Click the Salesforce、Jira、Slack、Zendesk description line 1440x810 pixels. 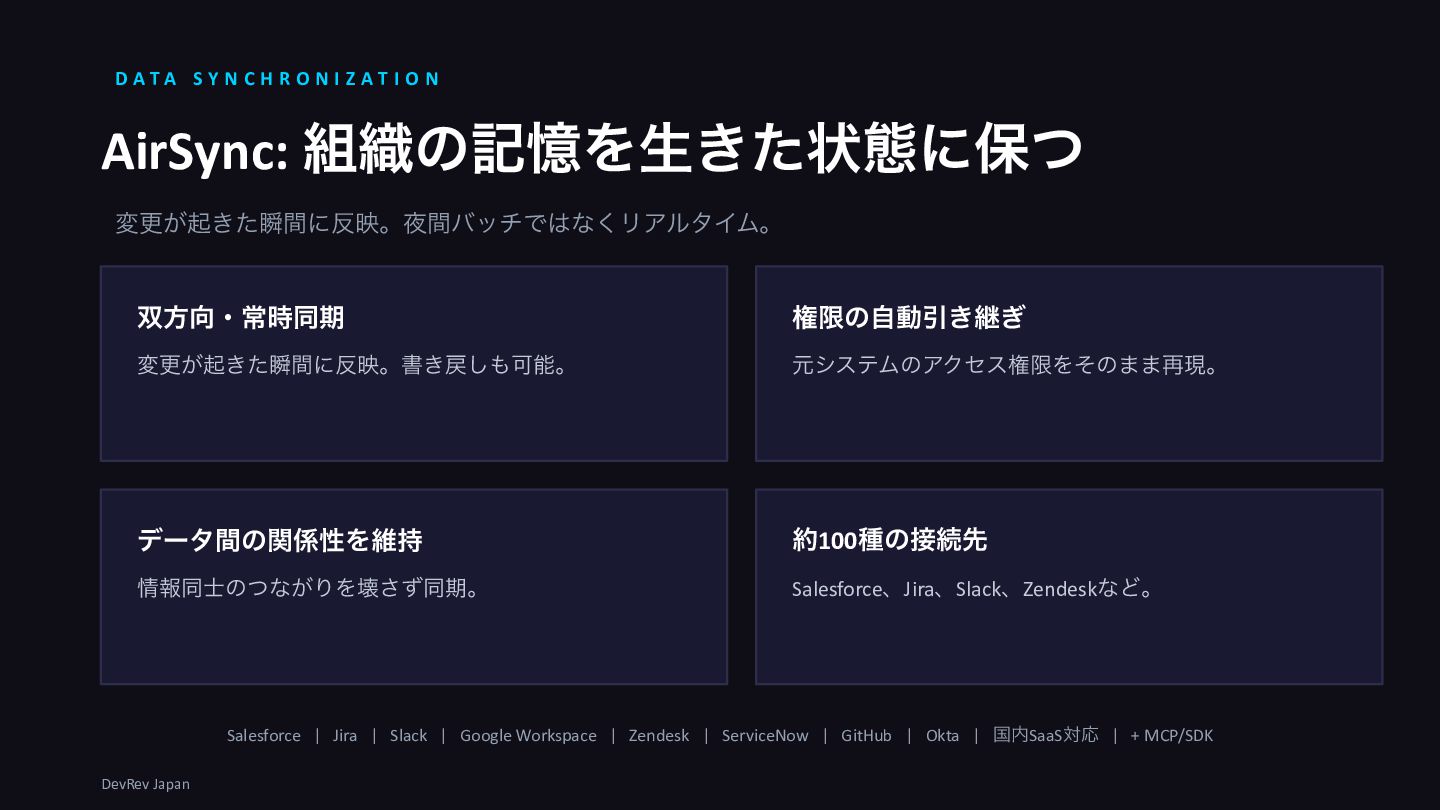[x=974, y=589]
